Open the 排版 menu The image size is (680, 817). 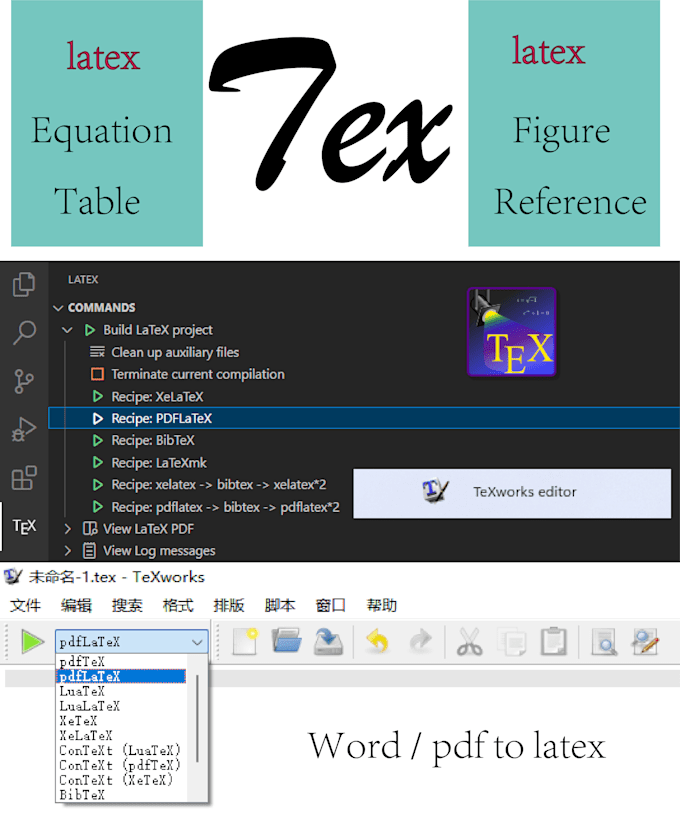[x=228, y=605]
